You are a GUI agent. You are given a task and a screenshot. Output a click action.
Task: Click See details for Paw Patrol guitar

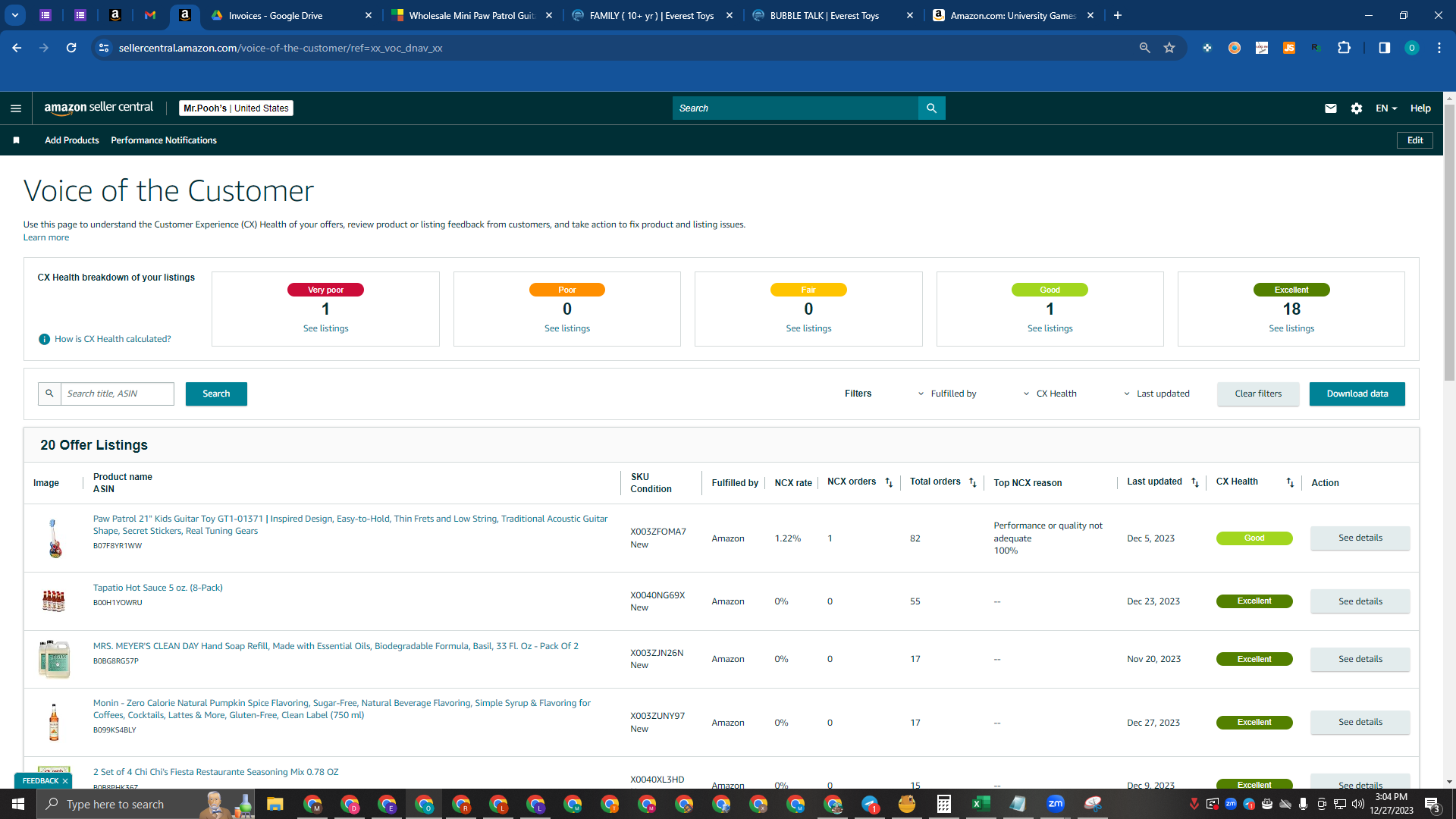pyautogui.click(x=1360, y=538)
